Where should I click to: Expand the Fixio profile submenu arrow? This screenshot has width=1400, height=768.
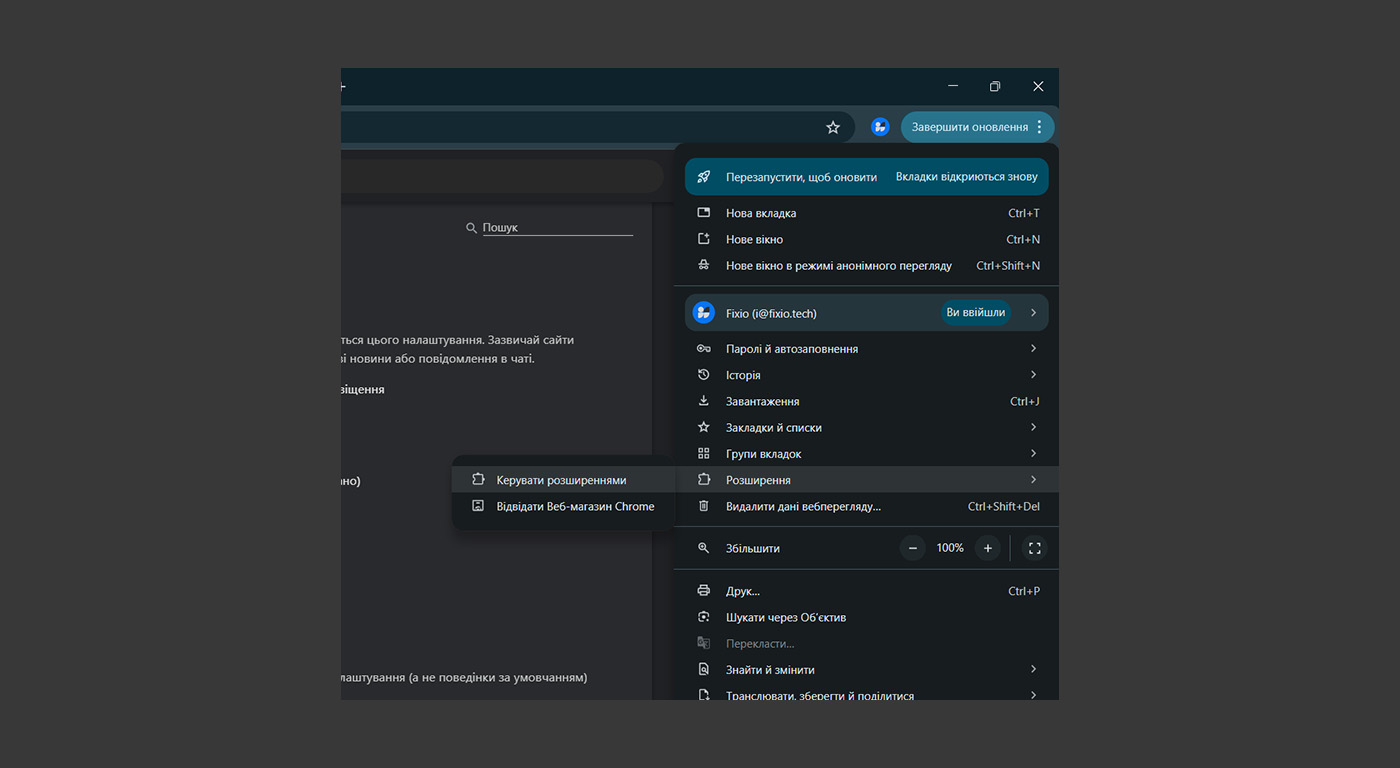[1033, 313]
